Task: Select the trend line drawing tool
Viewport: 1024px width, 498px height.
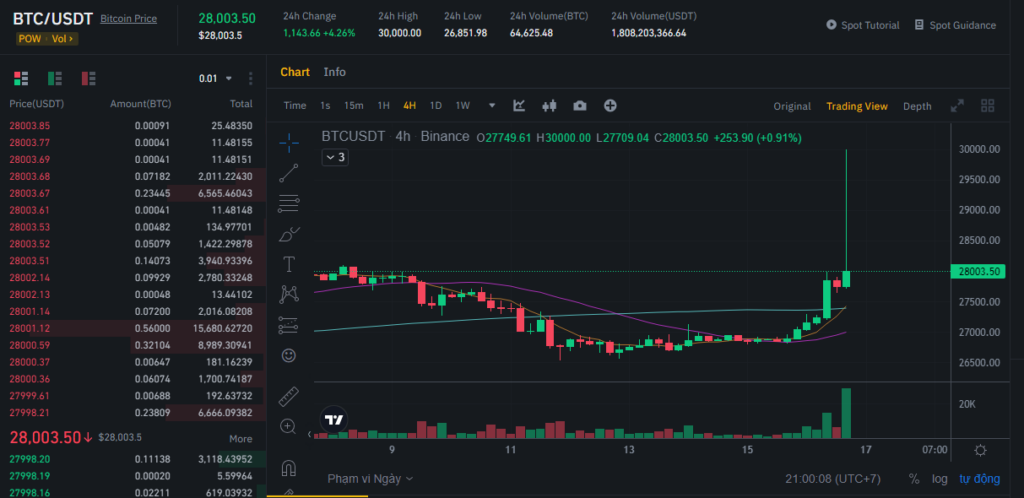Action: coord(289,173)
